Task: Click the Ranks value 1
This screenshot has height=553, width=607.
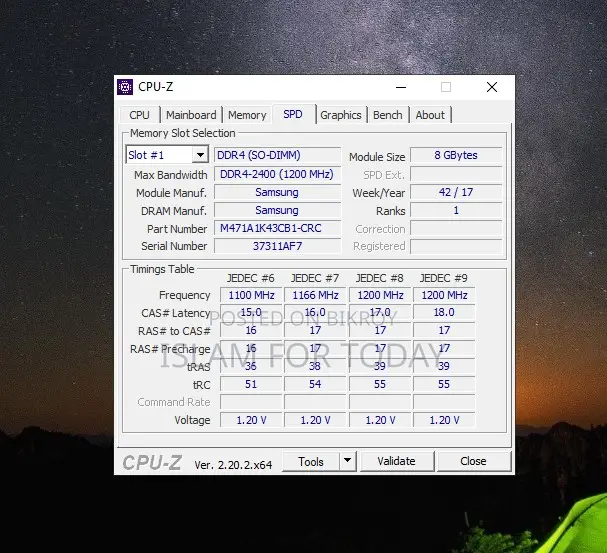Action: 456,210
